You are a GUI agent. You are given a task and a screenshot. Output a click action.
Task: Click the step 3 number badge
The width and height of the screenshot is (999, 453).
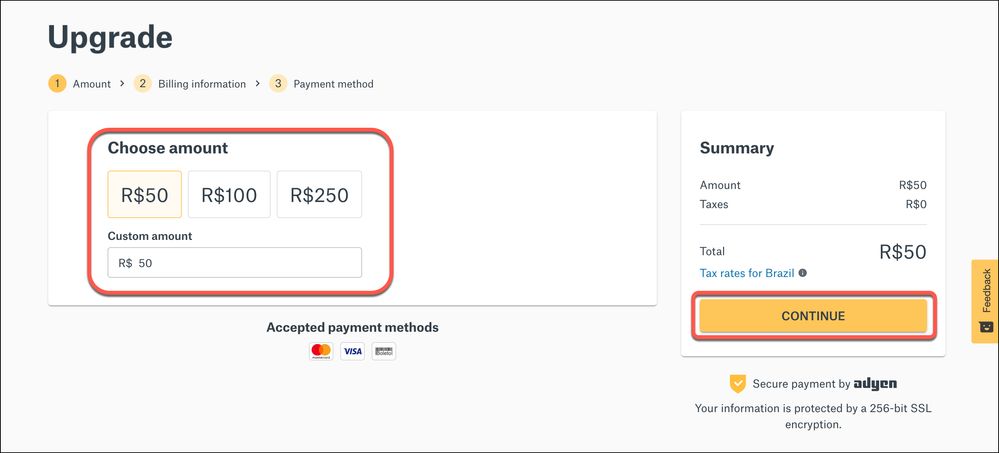point(277,84)
